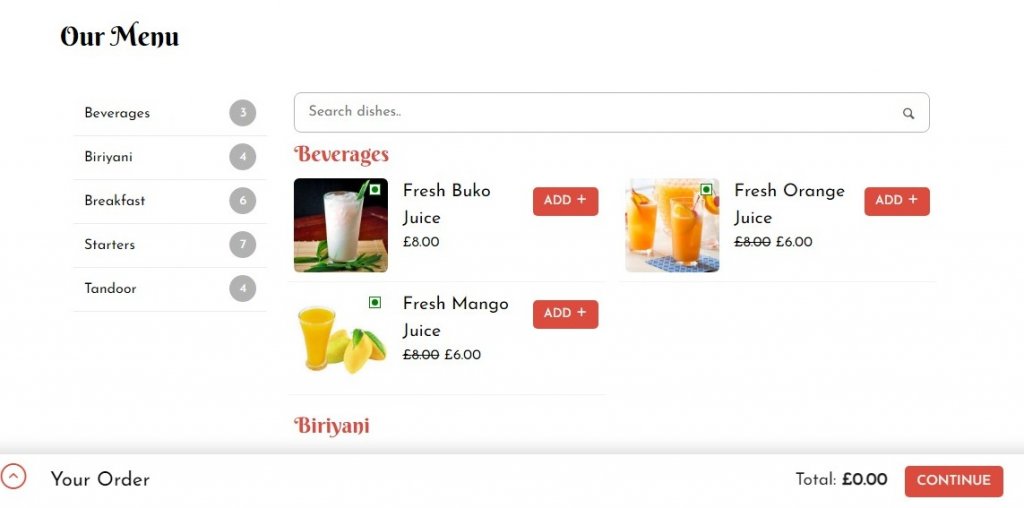Switch to the Tandoor category
Viewport: 1024px width, 508px height.
click(x=170, y=289)
